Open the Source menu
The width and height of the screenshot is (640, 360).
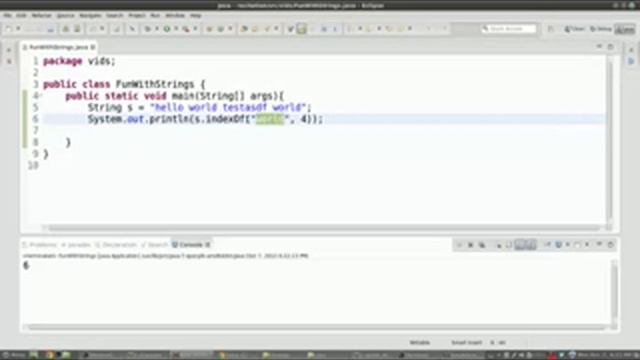[x=66, y=16]
